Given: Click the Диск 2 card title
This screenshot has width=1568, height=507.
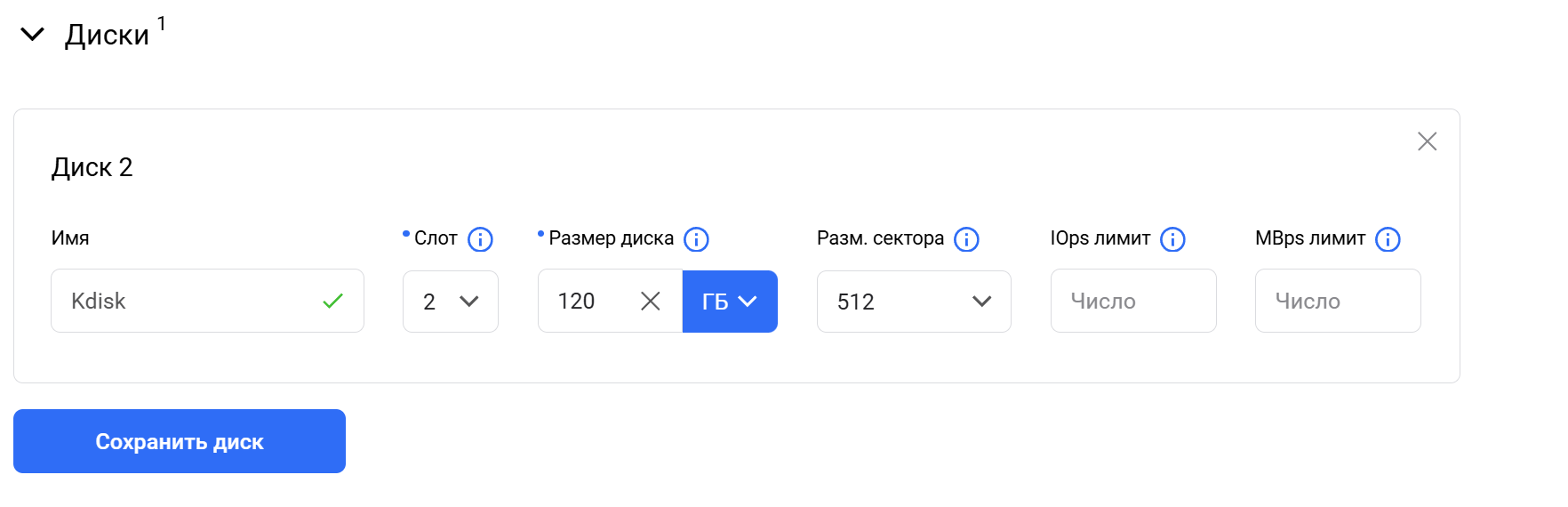Looking at the screenshot, I should 92,167.
